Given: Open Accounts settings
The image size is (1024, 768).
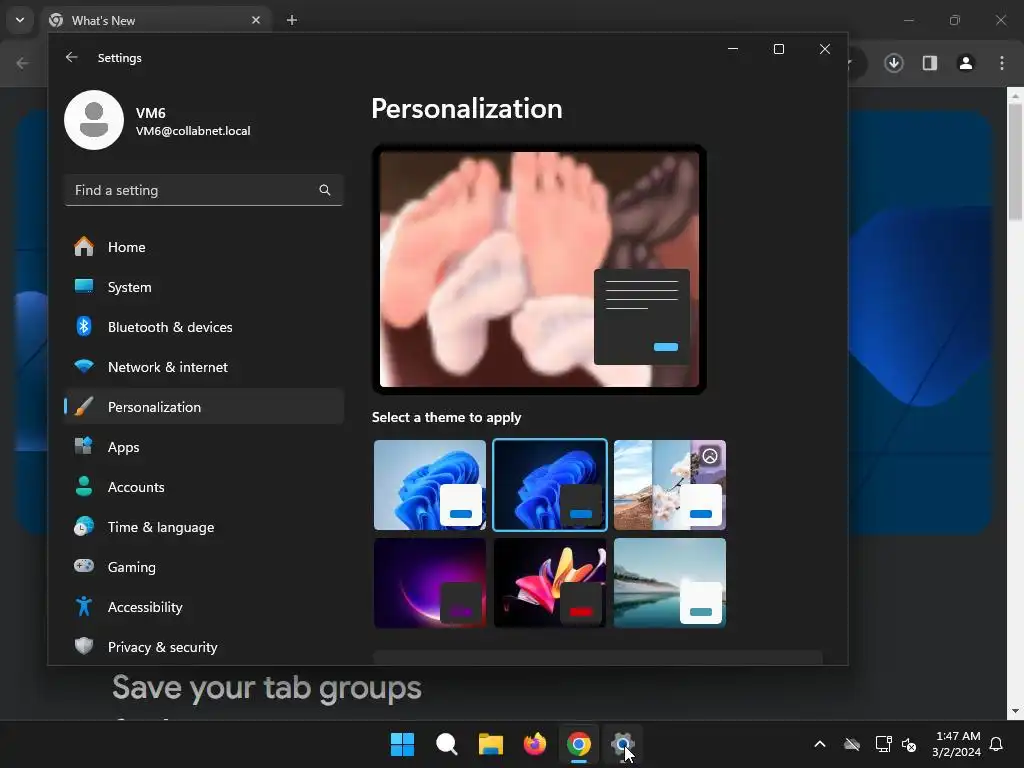Looking at the screenshot, I should pyautogui.click(x=204, y=487).
